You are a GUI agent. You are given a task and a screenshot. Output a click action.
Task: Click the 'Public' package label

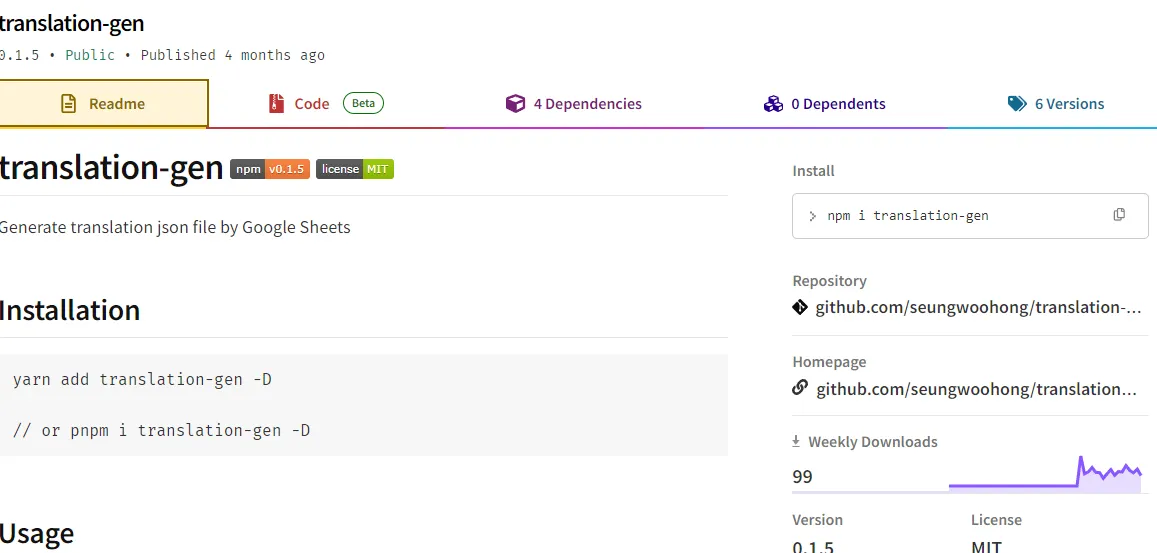[x=90, y=55]
